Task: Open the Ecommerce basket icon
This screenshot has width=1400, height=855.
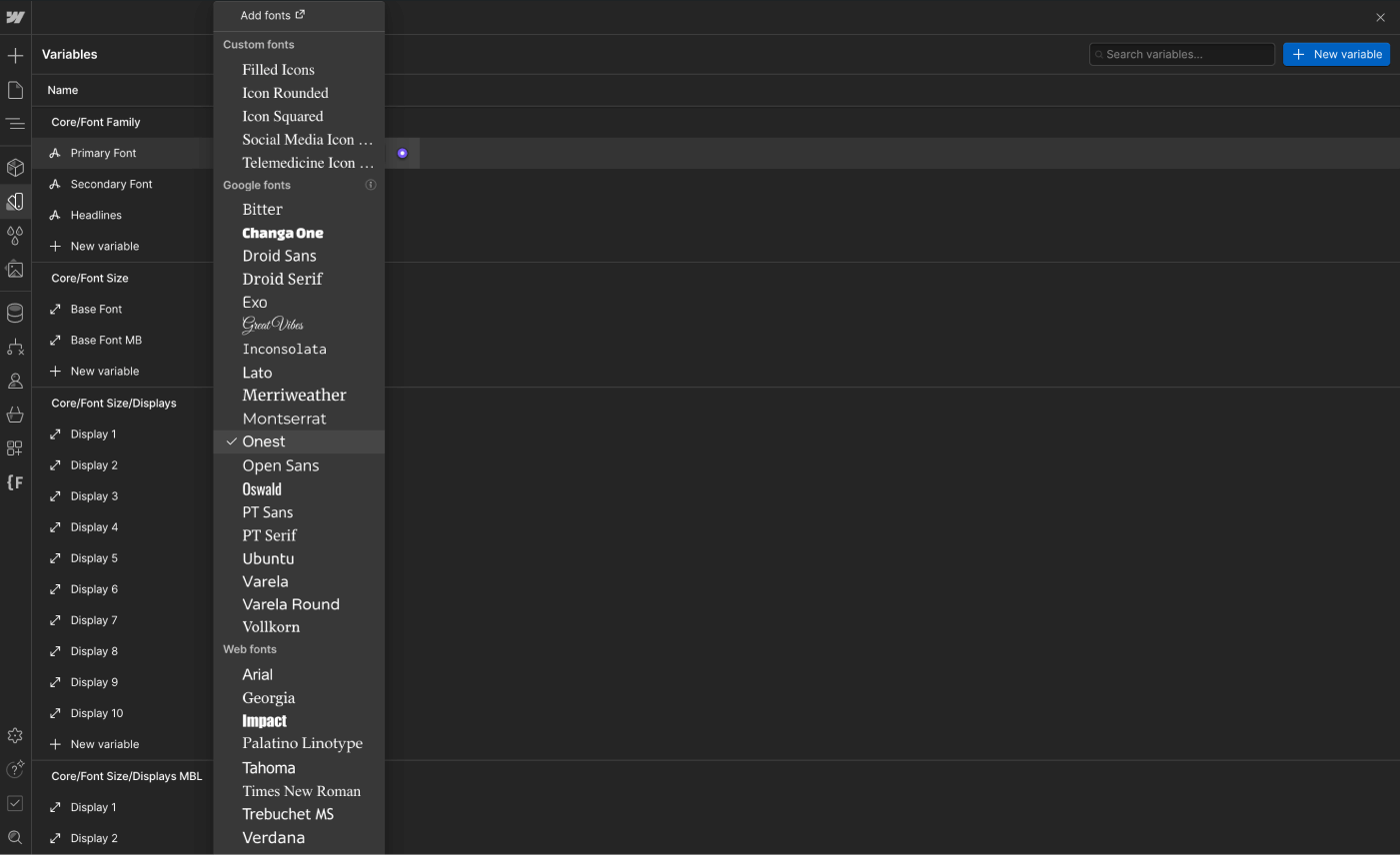Action: [15, 415]
